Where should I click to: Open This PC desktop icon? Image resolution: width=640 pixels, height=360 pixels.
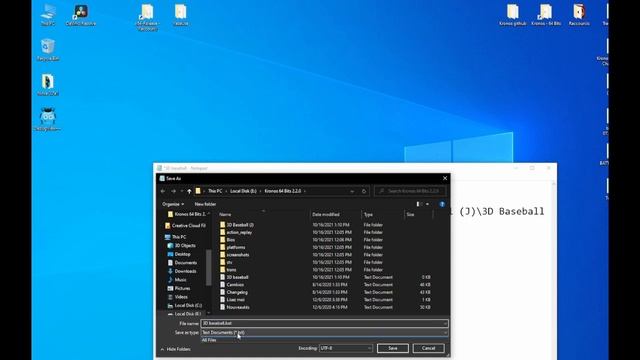48,15
